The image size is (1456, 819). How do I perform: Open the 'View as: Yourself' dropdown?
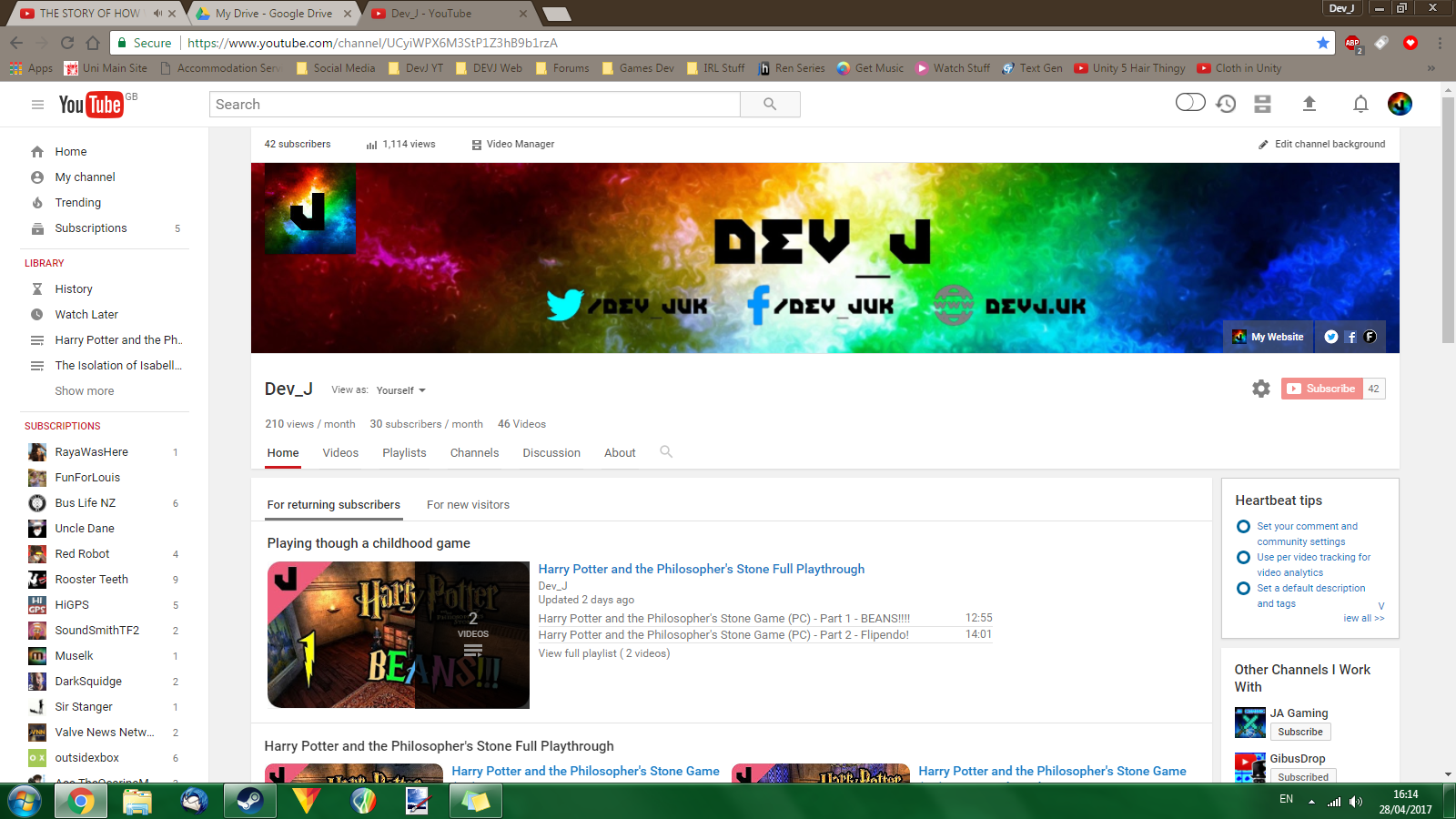pos(400,390)
